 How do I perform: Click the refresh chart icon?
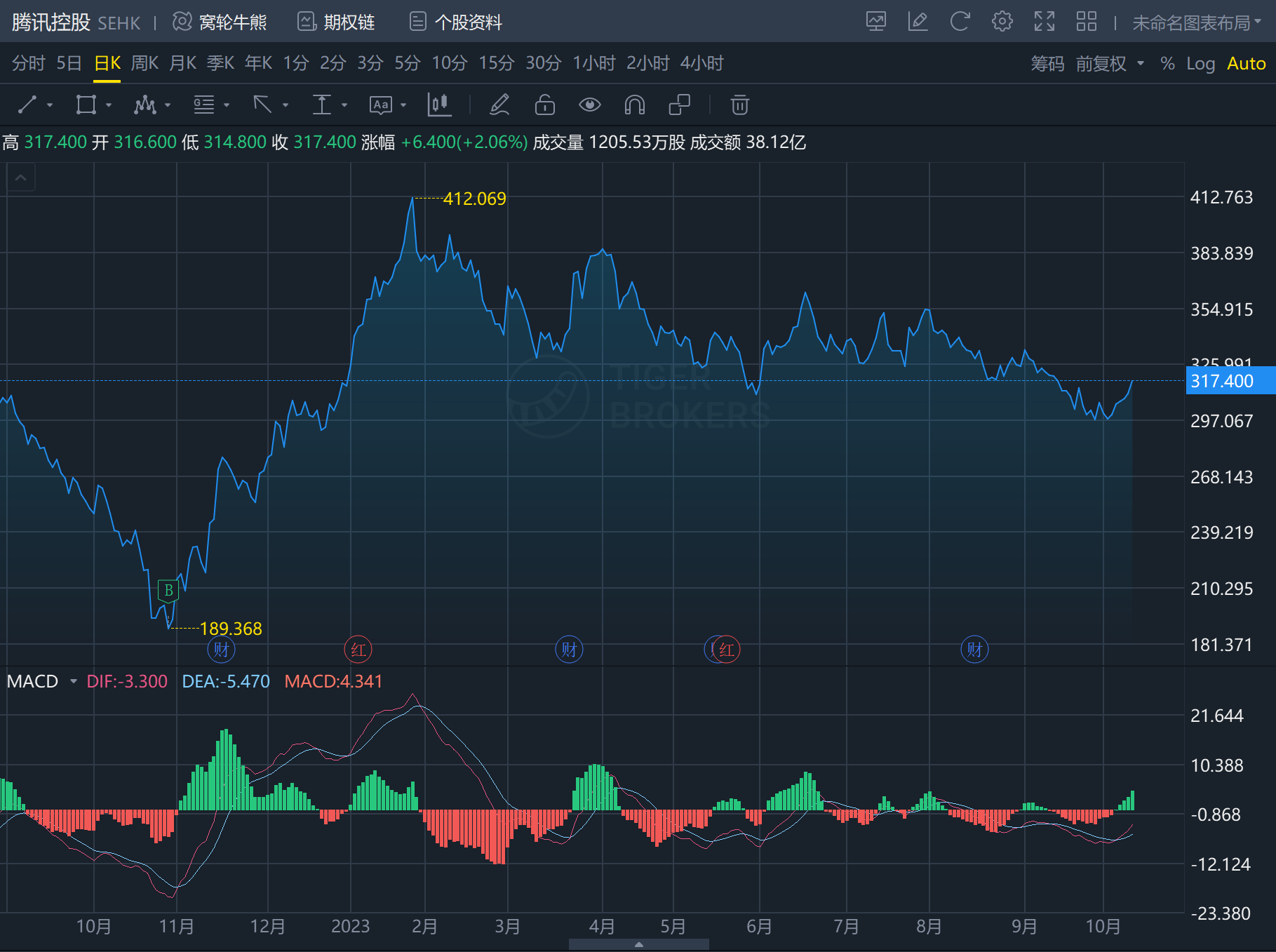click(960, 22)
